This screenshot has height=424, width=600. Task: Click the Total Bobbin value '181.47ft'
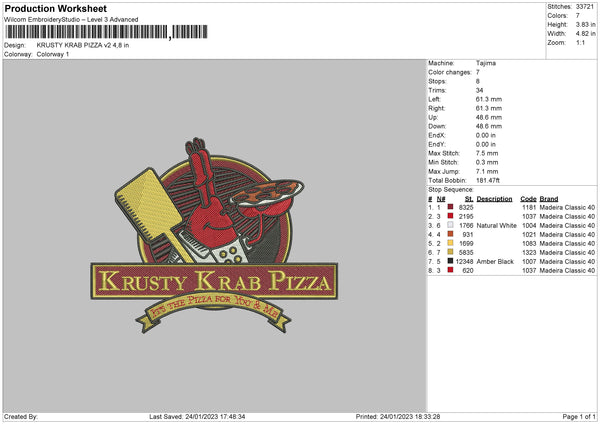(488, 180)
